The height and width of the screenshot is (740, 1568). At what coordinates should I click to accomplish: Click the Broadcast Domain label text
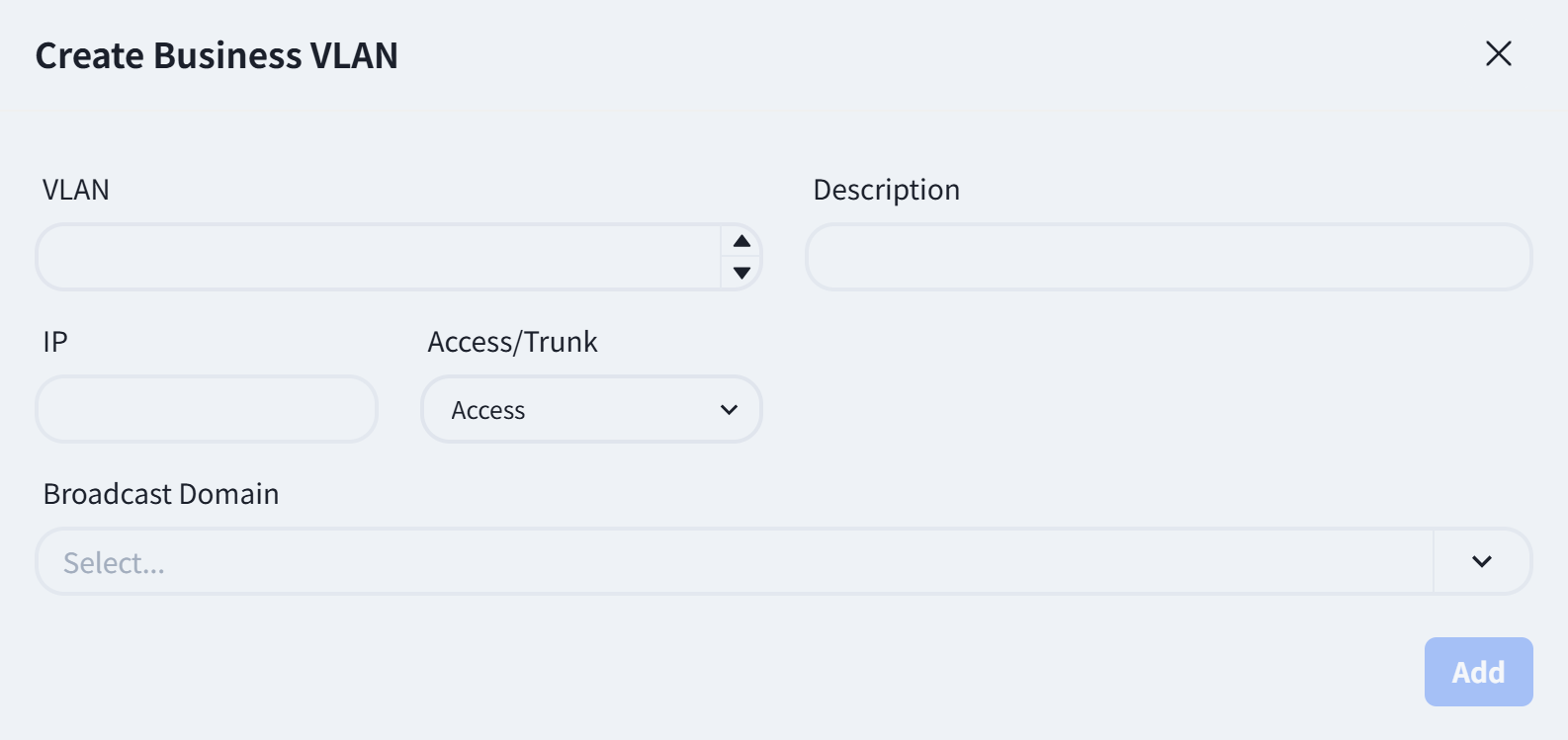point(161,494)
